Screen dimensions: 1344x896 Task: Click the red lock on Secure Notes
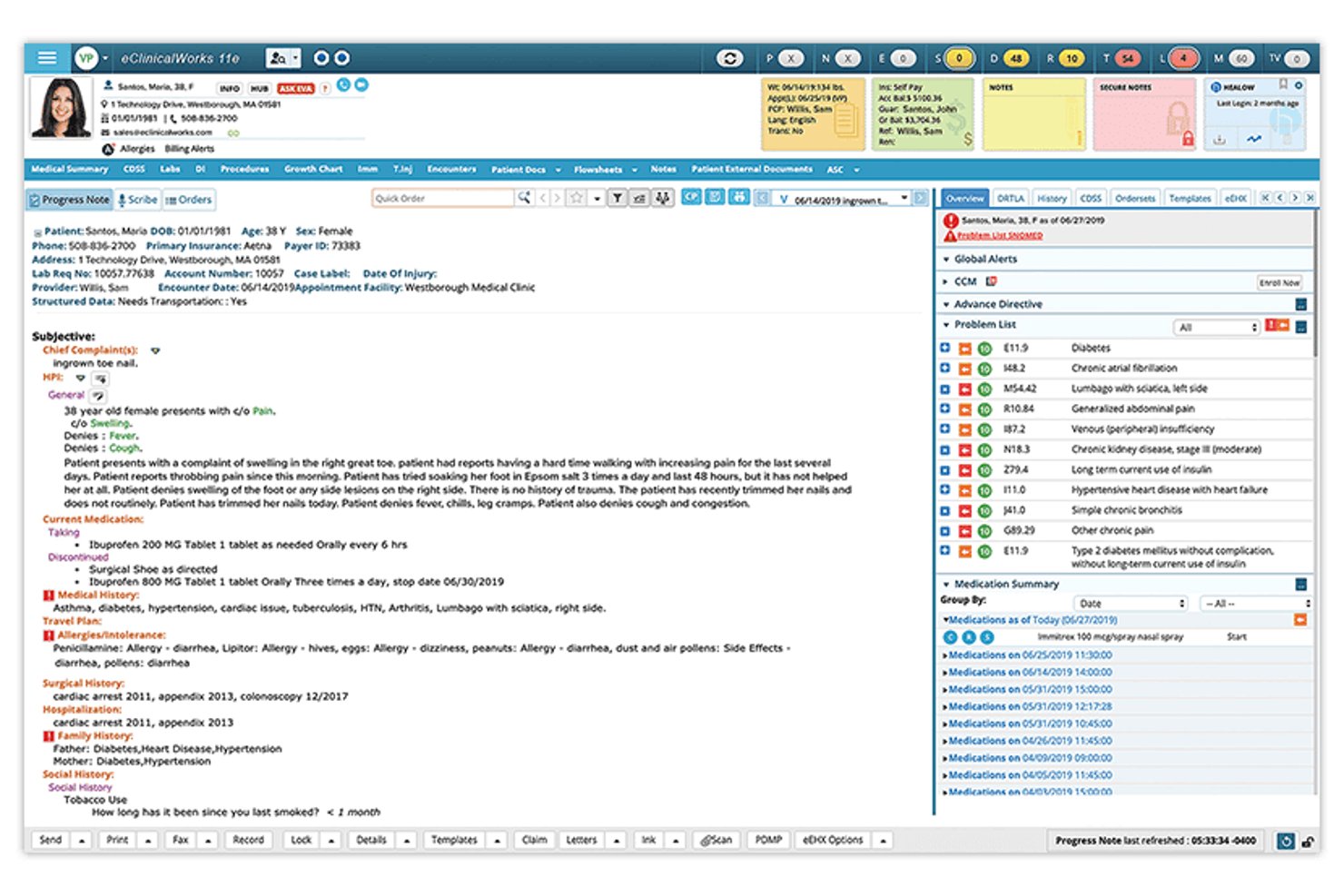pos(1187,139)
